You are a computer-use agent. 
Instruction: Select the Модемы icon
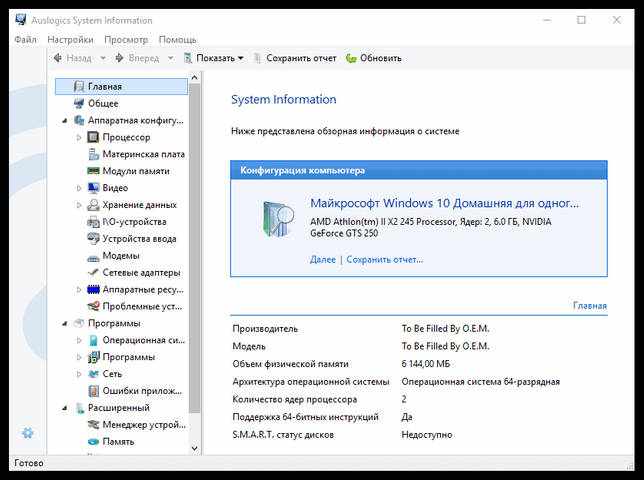point(93,257)
